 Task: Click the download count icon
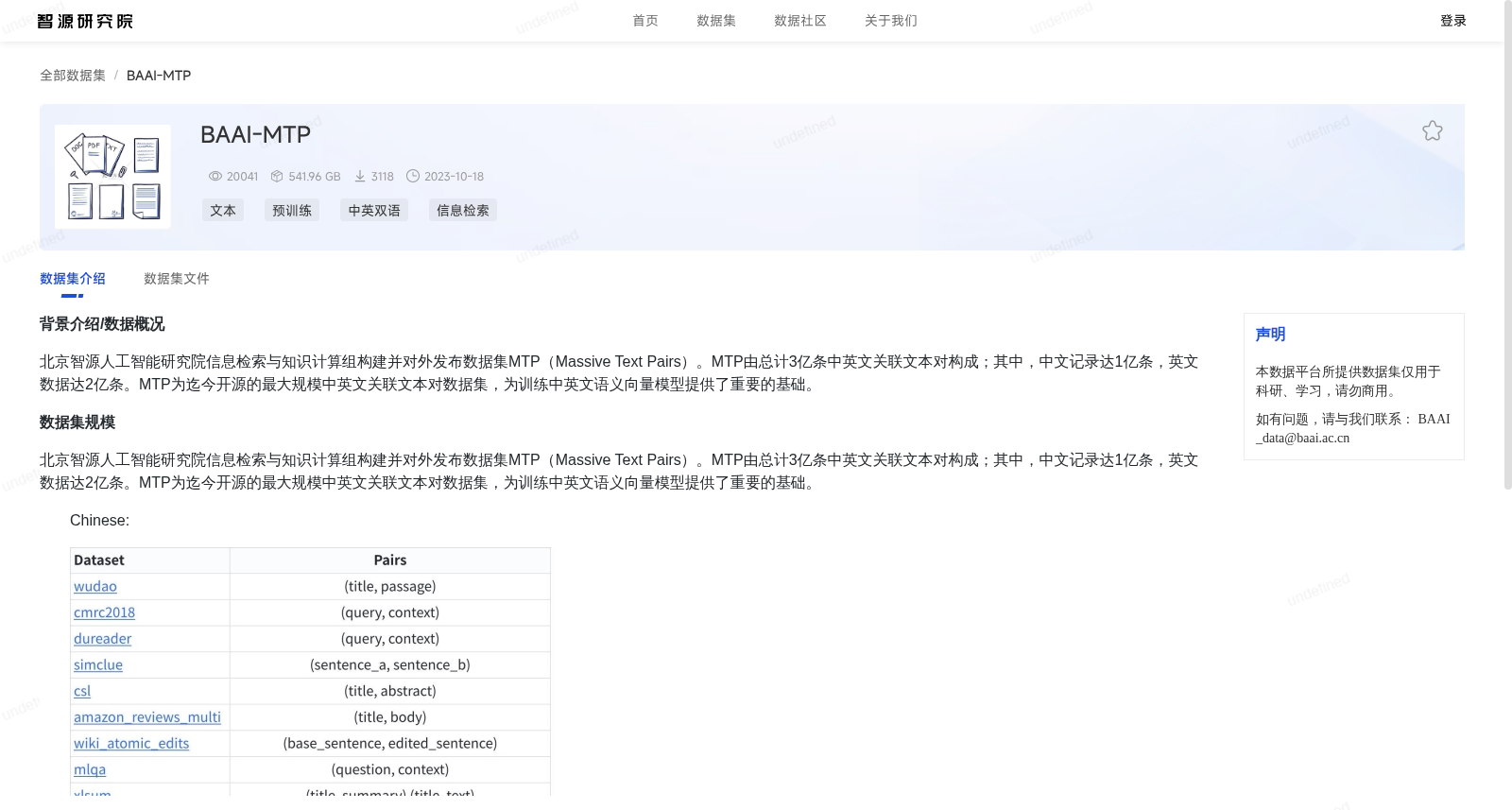tap(360, 177)
